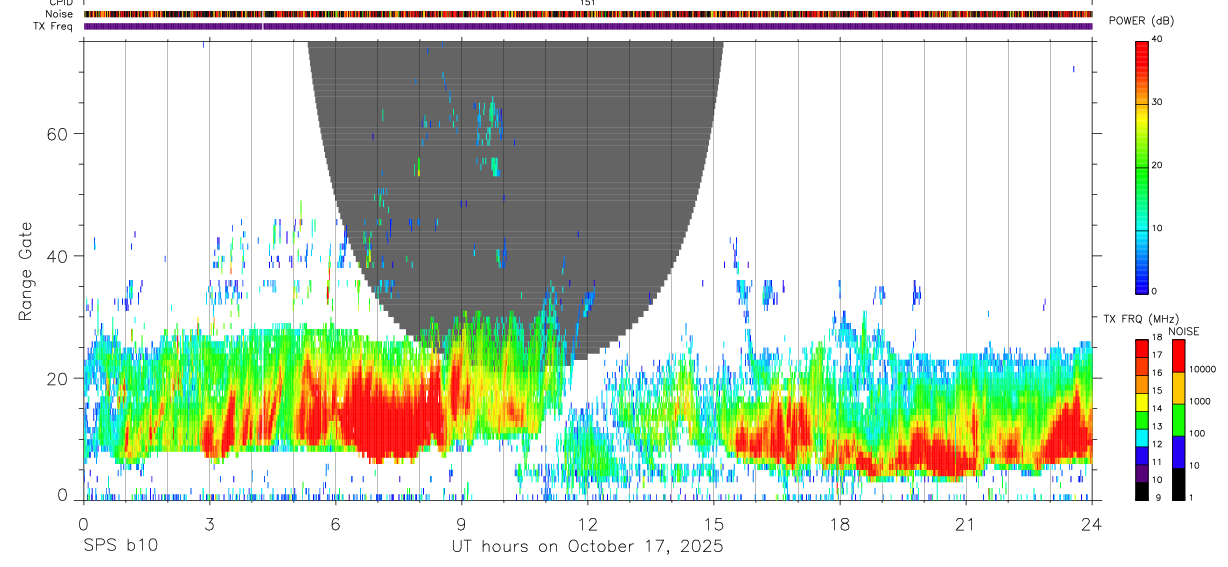Click the TX Freq row label at top left
1228x567 pixels.
coord(55,26)
